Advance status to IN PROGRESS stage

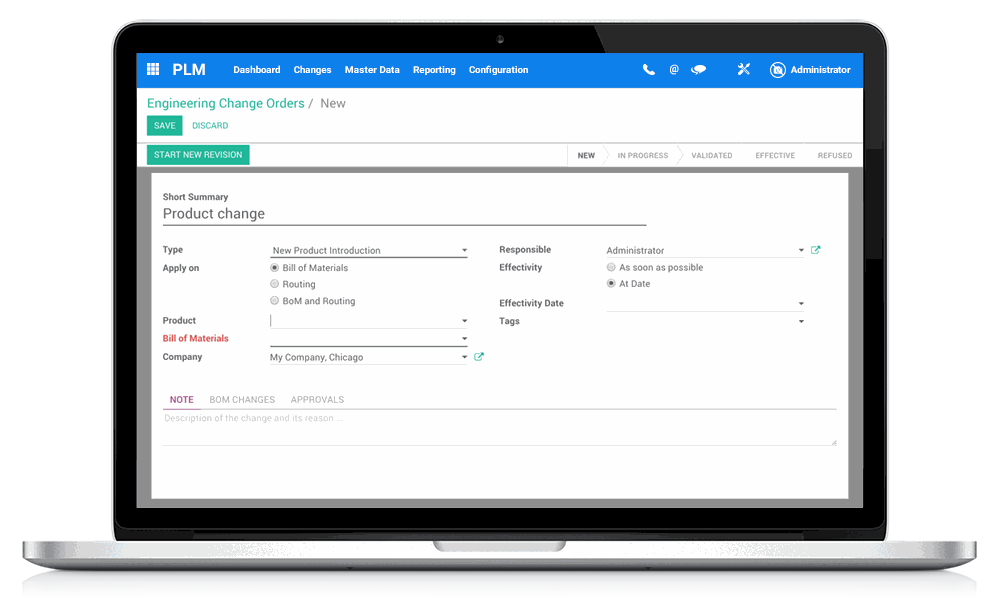click(x=642, y=155)
